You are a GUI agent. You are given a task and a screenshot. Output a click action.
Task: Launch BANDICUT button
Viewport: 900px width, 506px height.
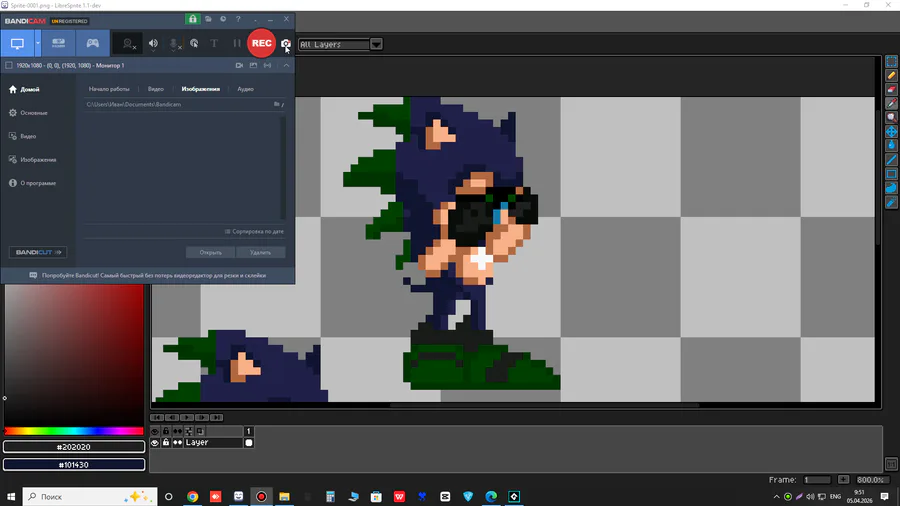click(38, 252)
